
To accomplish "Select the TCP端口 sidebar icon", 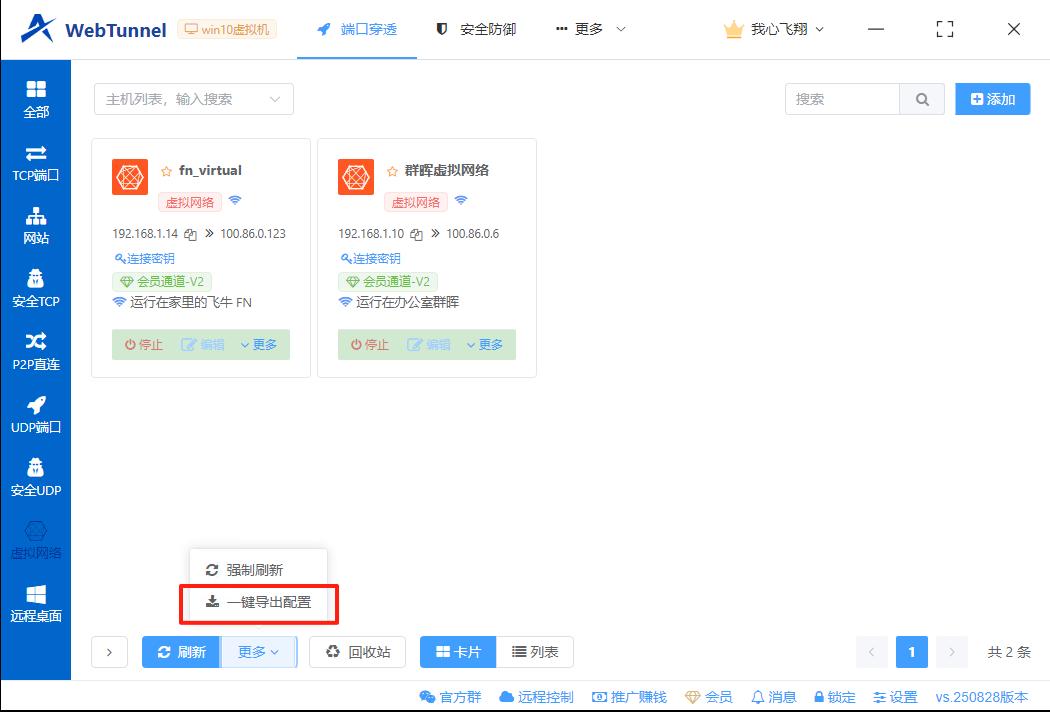I will point(36,160).
